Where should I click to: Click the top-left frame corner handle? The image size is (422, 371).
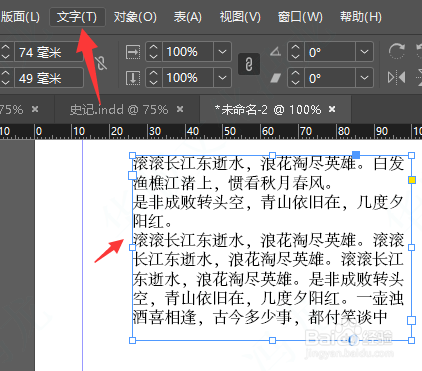[x=132, y=155]
